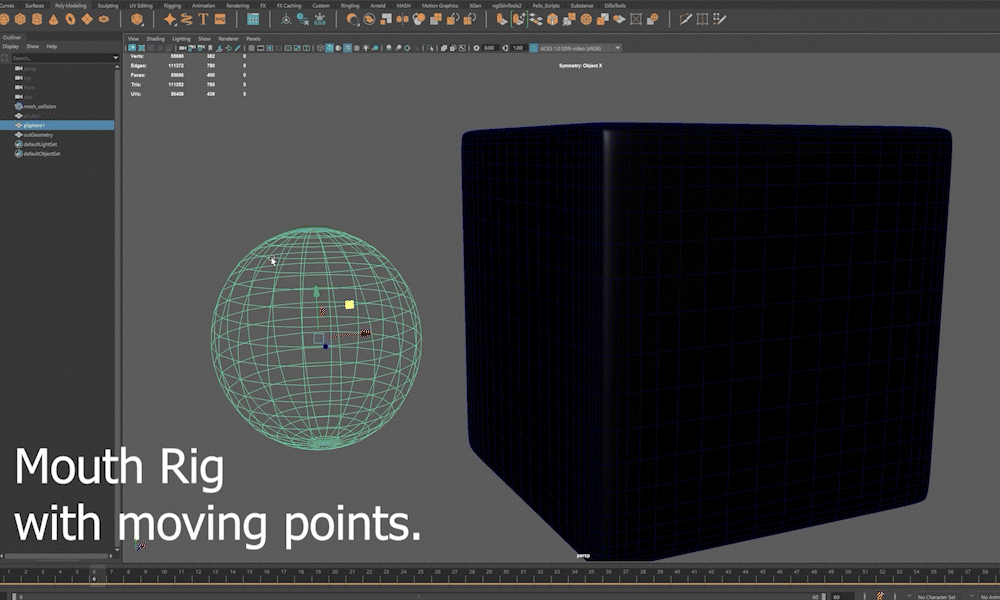
Task: Click the sweep mesh shelf icon
Action: point(186,19)
